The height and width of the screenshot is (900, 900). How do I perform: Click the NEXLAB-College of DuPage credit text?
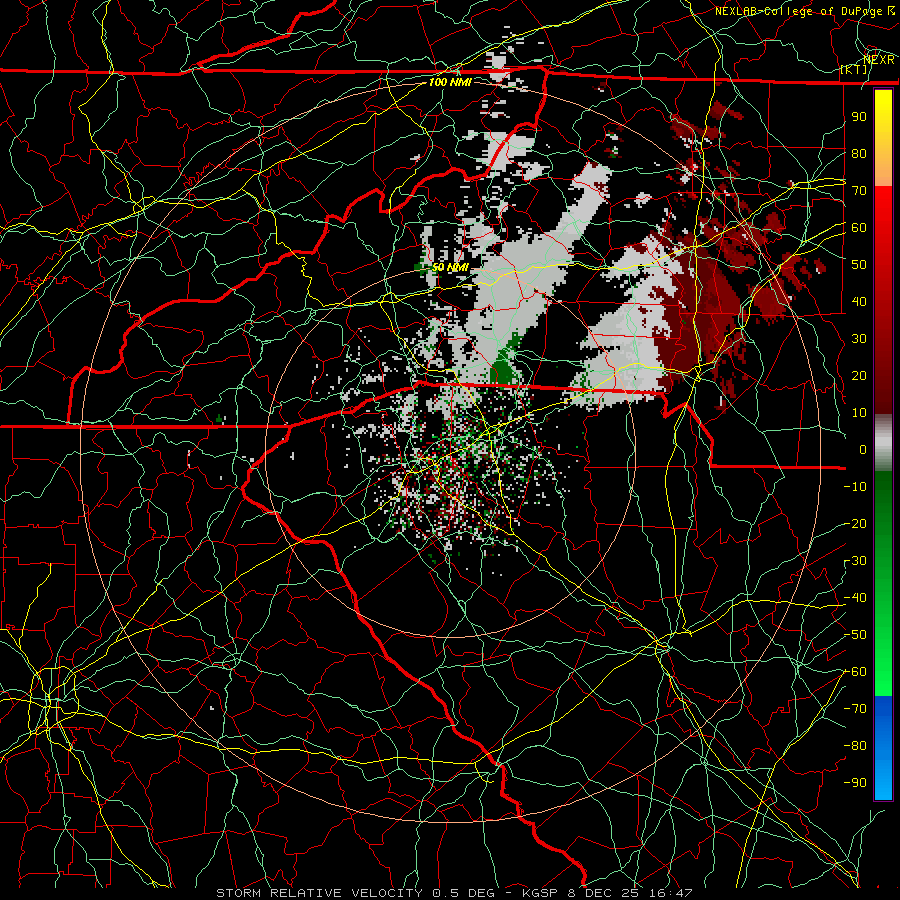click(799, 11)
